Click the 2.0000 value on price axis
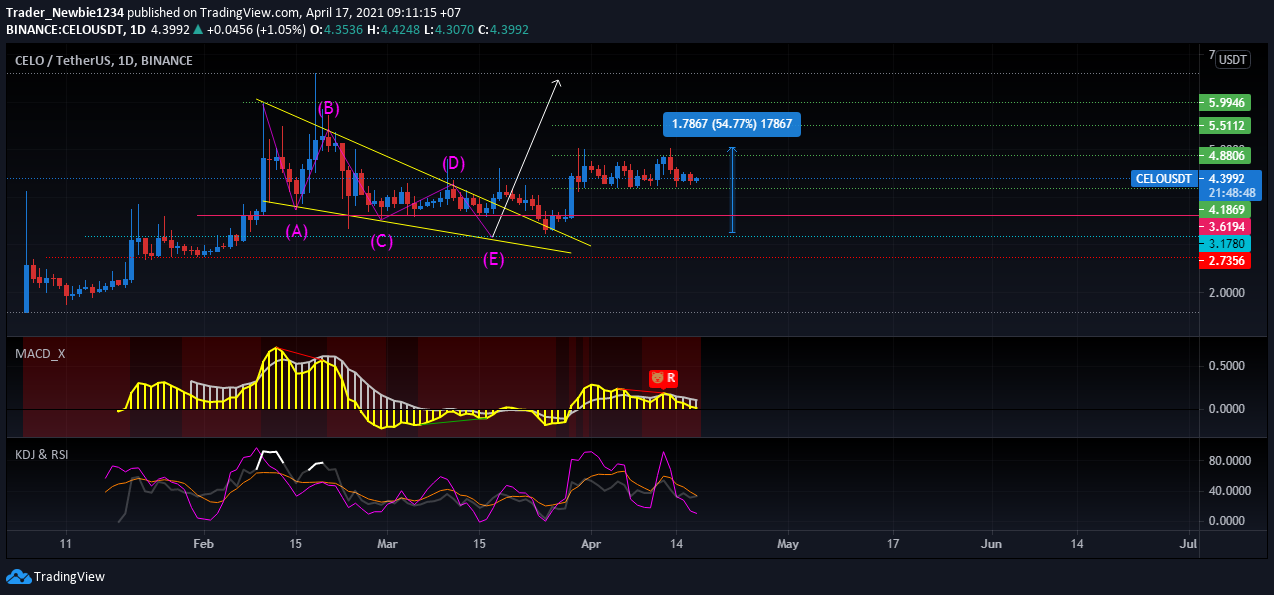Image resolution: width=1274 pixels, height=595 pixels. click(x=1226, y=293)
